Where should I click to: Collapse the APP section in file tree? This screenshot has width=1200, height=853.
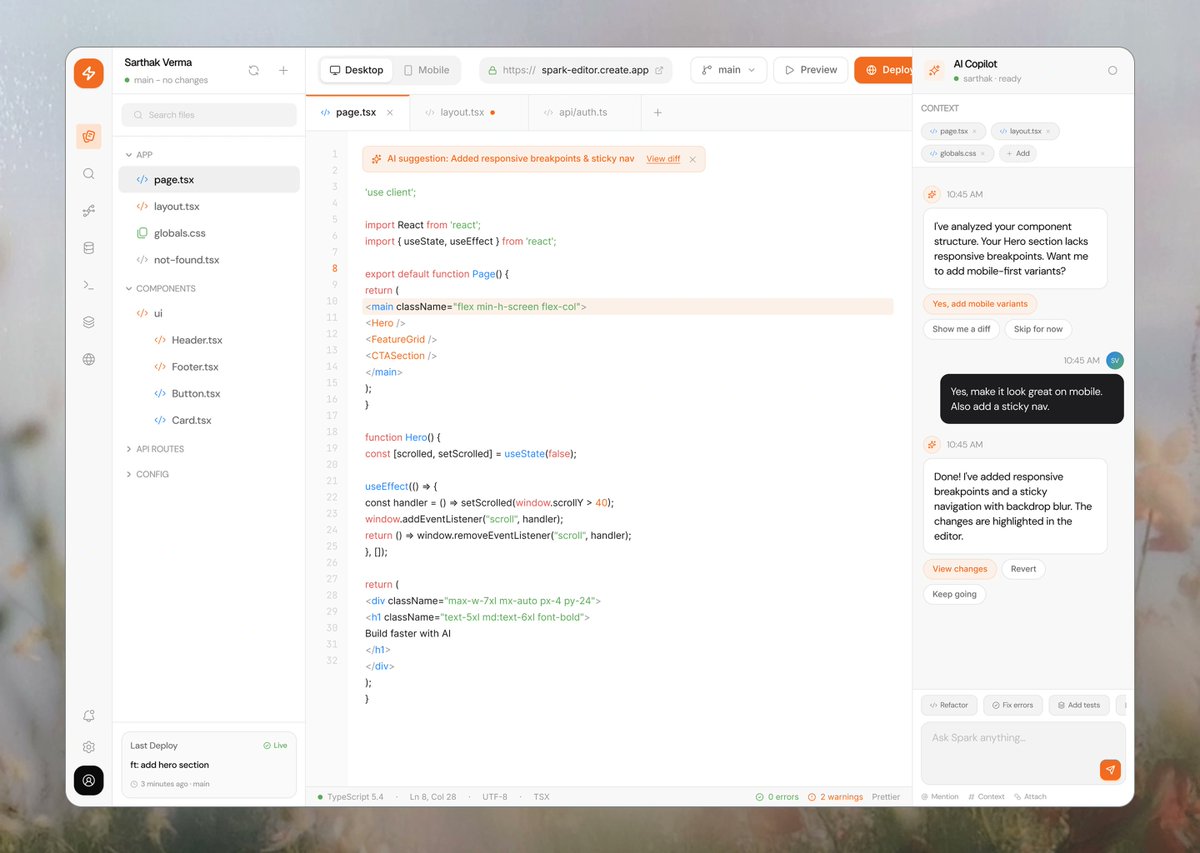click(138, 155)
